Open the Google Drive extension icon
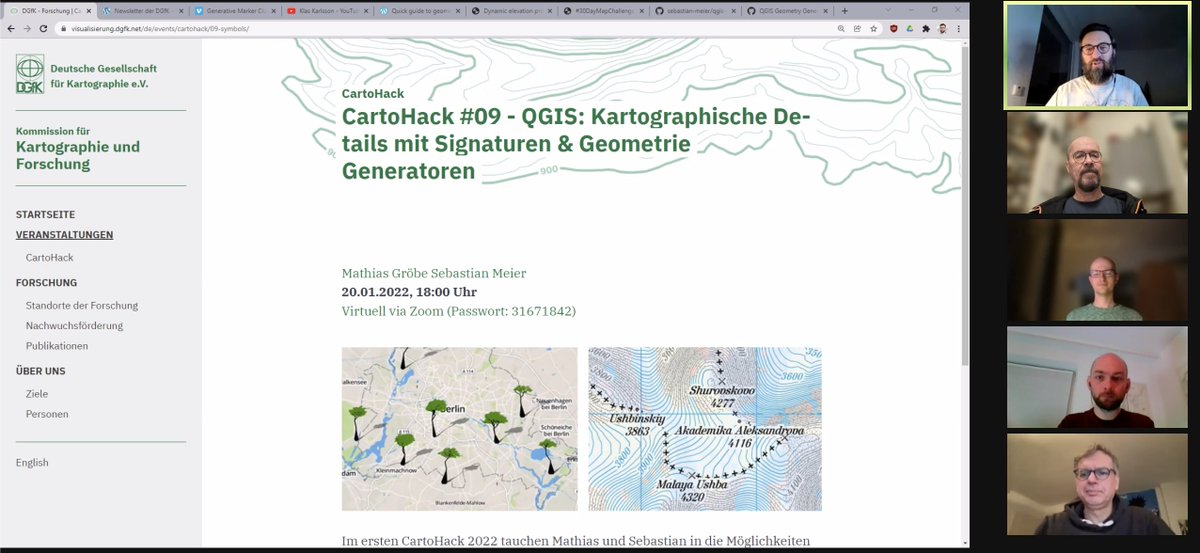The width and height of the screenshot is (1200, 553). (909, 29)
